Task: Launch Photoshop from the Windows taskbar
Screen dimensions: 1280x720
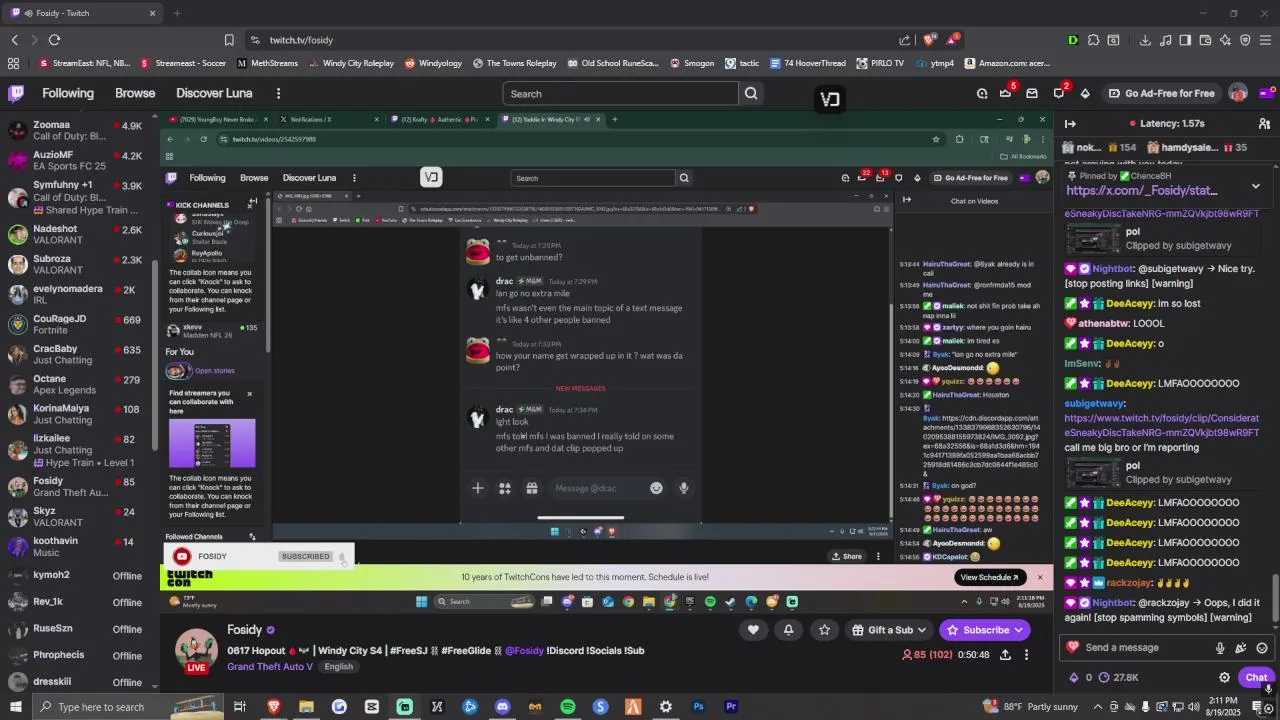Action: [x=699, y=707]
